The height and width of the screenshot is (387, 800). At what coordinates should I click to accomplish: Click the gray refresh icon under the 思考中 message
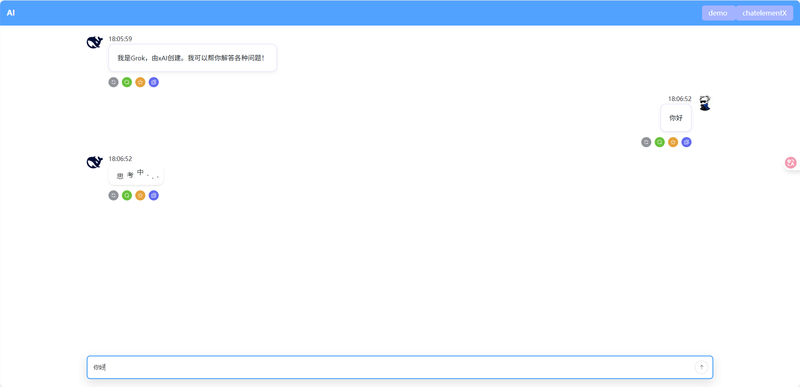pyautogui.click(x=113, y=195)
